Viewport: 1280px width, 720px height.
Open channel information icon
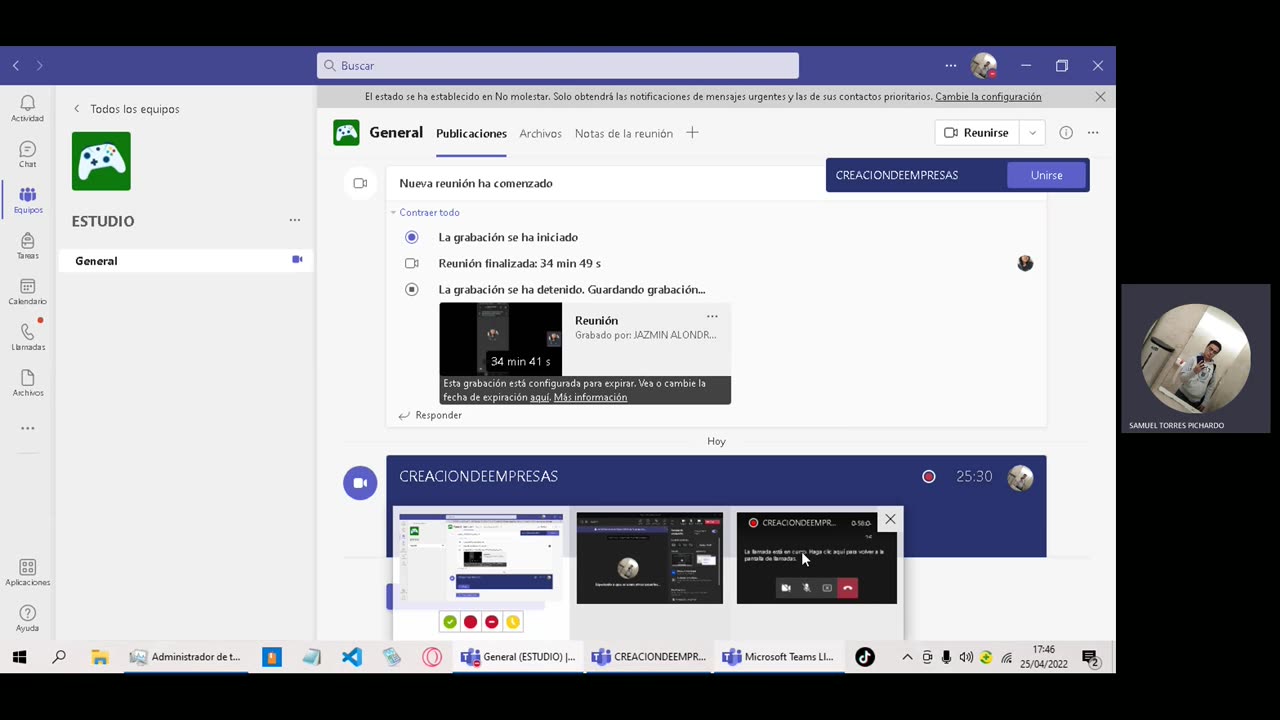[x=1066, y=133]
